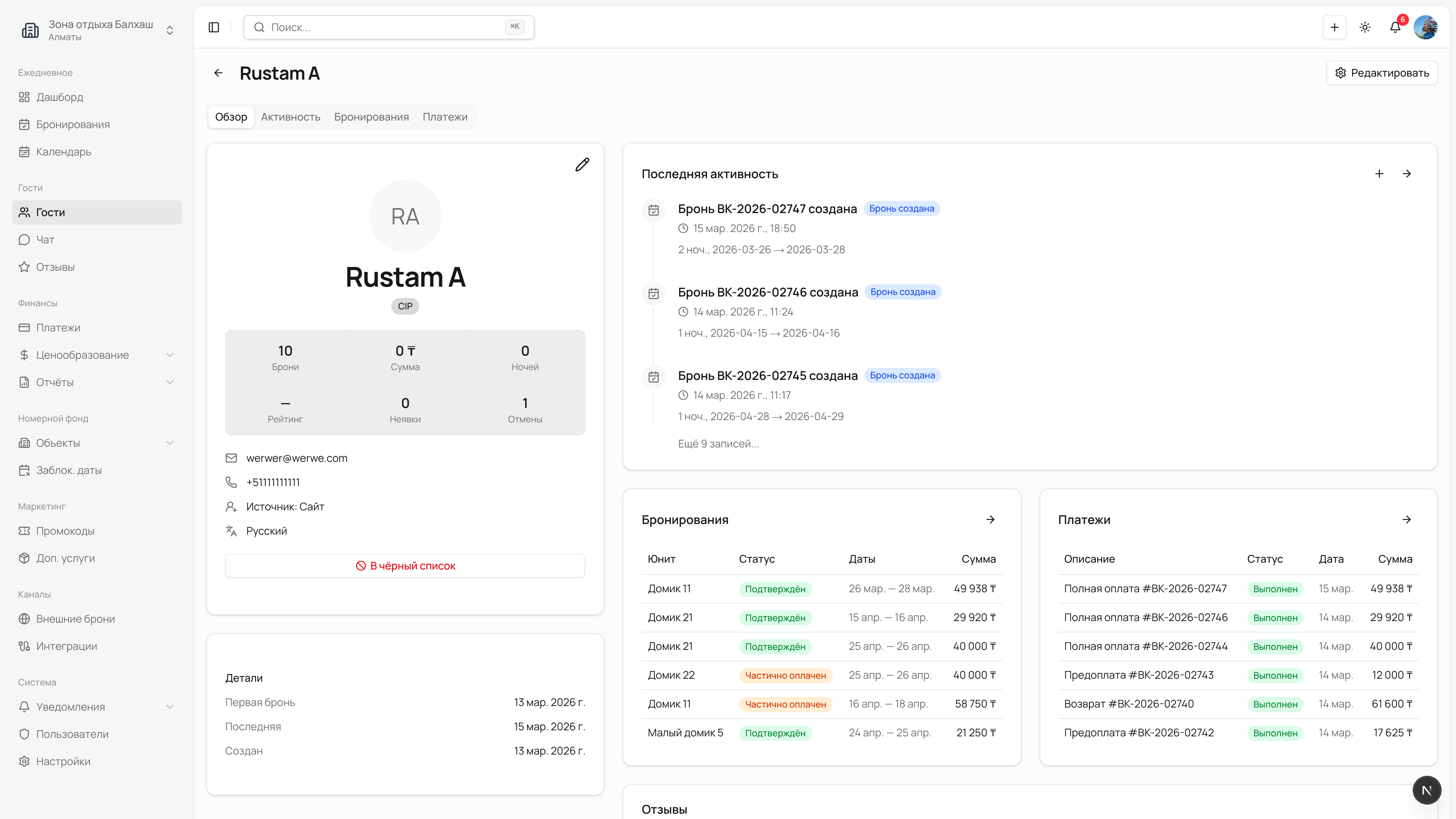Switch to the Активность tab

coord(290,117)
